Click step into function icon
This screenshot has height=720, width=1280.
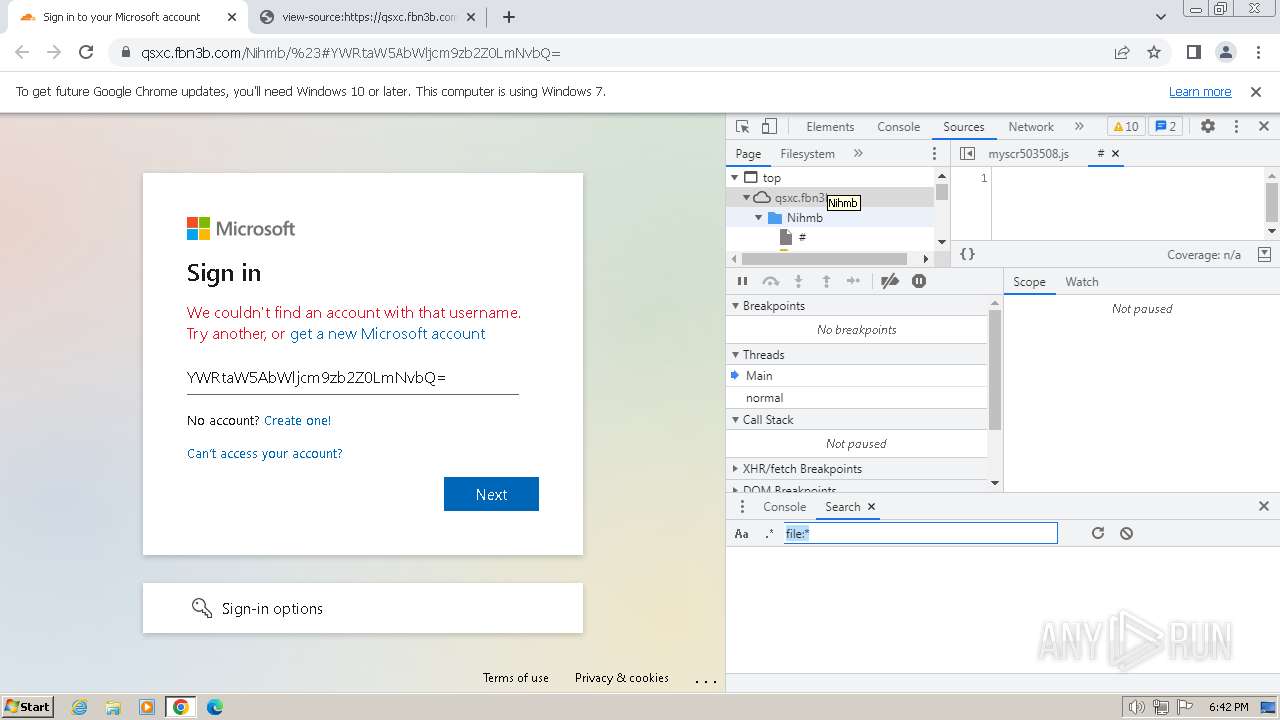pos(798,282)
